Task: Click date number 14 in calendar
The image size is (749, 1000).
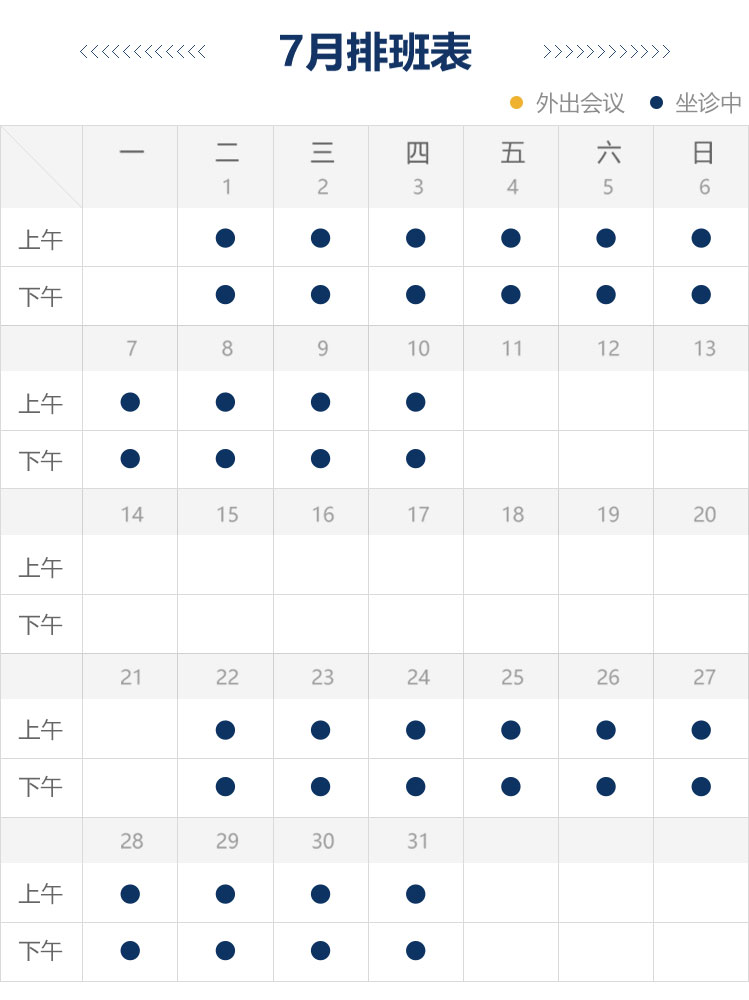Action: [132, 515]
